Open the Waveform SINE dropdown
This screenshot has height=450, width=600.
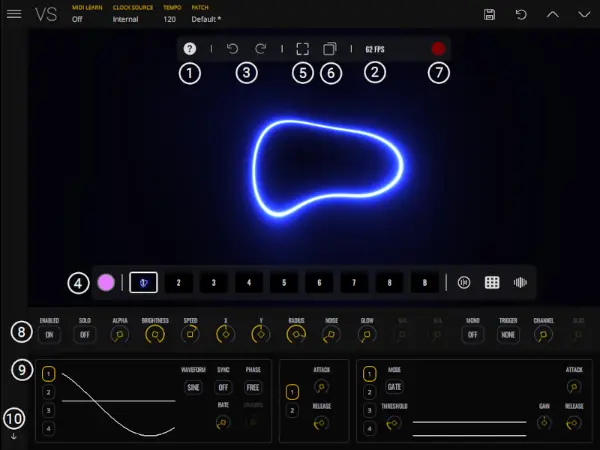(193, 387)
